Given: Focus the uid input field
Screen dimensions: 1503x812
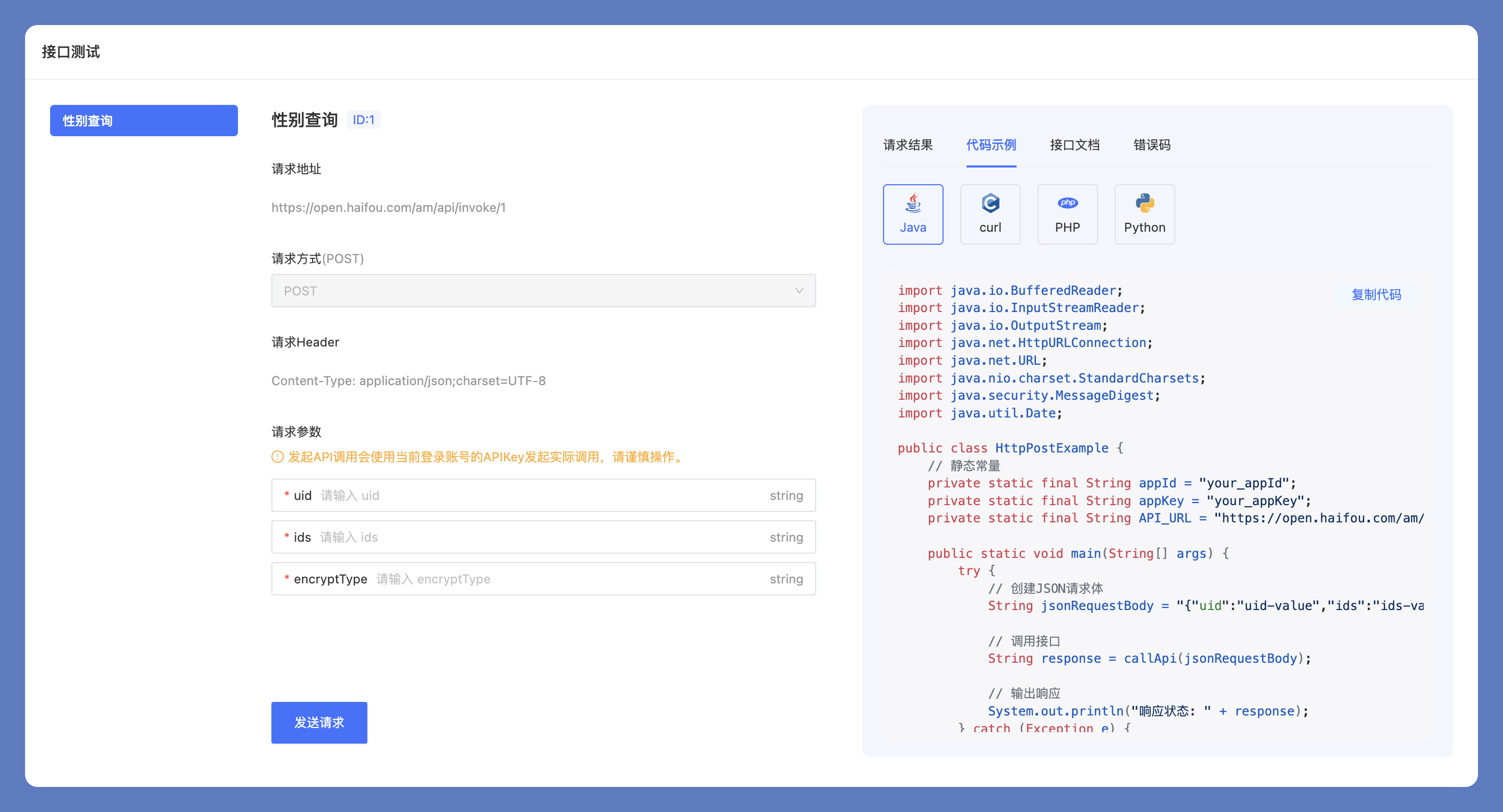Looking at the screenshot, I should point(543,495).
